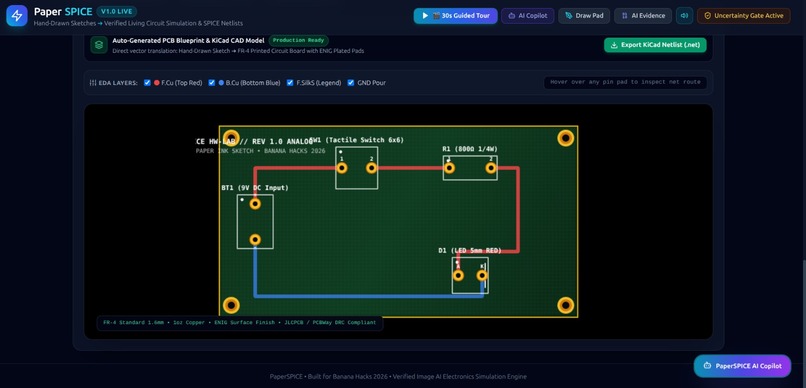The width and height of the screenshot is (806, 388).
Task: Click the Uncertainty Gate Active button
Action: (744, 16)
